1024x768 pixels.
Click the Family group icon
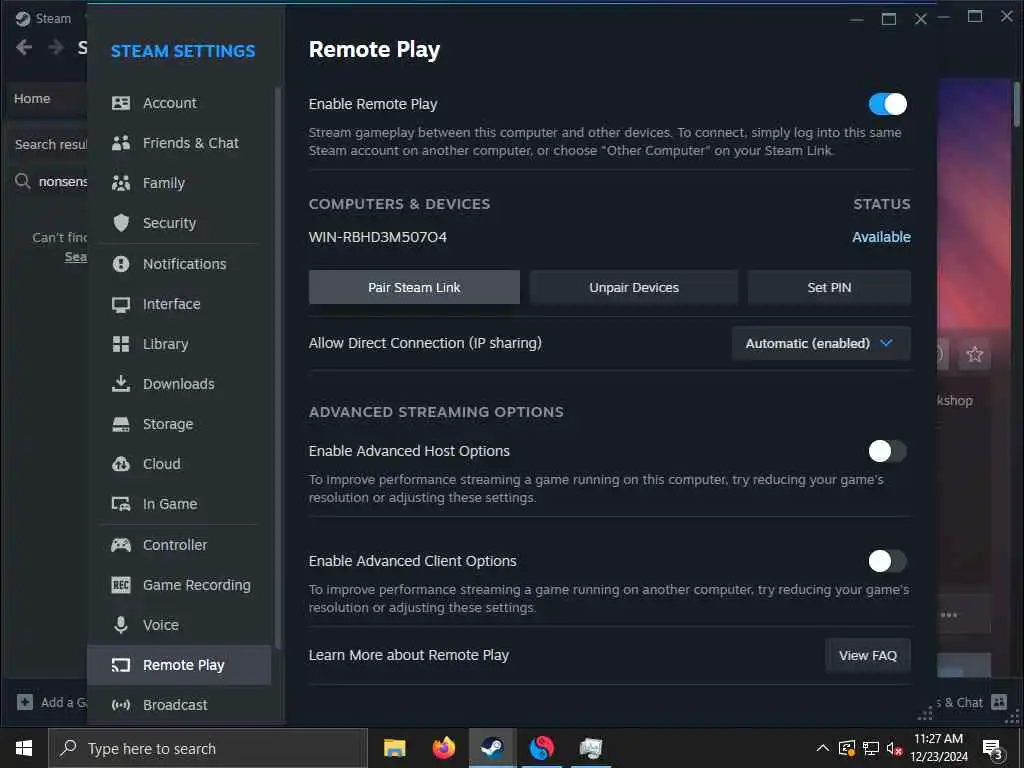tap(121, 183)
